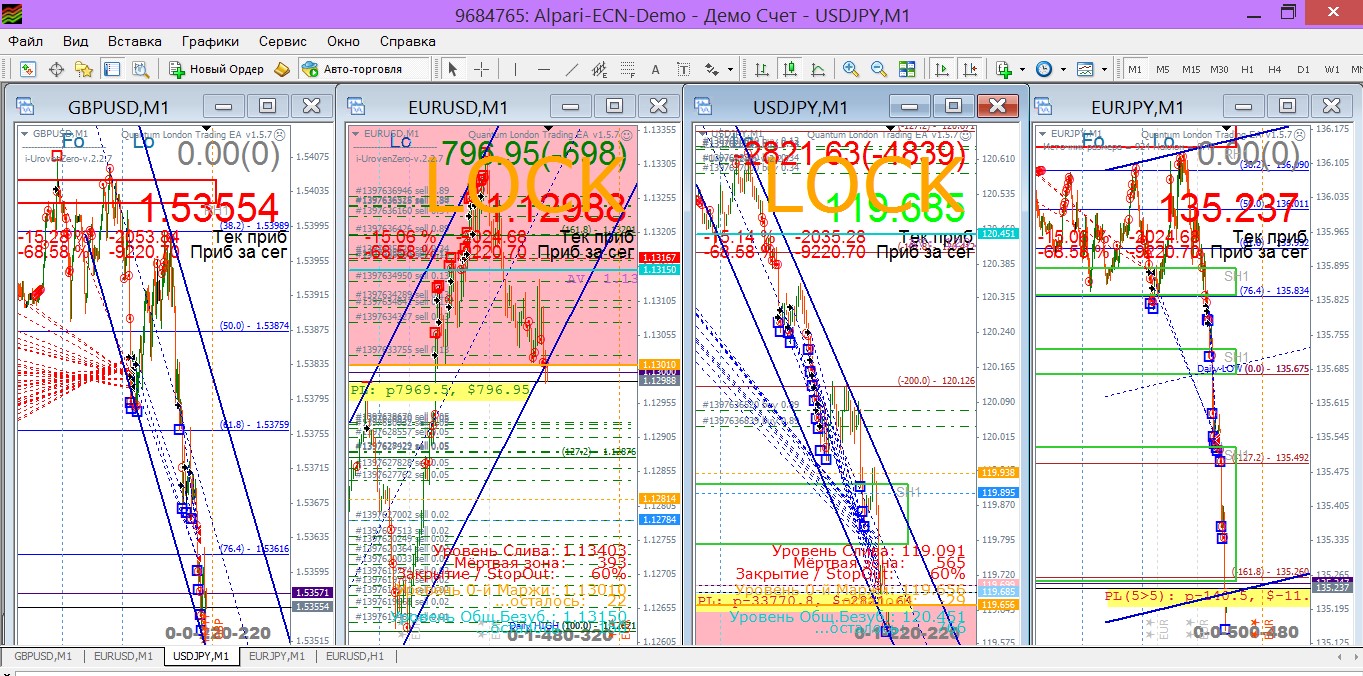Screen dimensions: 1363x676
Task: Select the M1 timeframe
Action: coord(1135,69)
